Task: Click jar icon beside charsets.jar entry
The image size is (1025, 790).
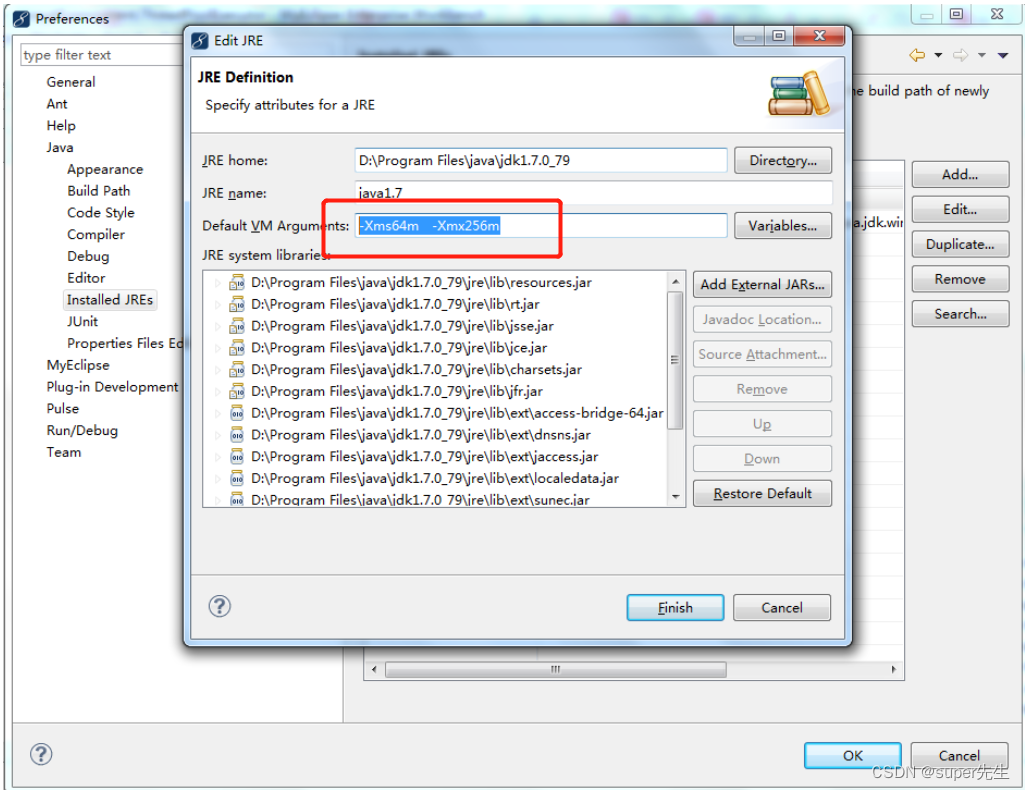Action: pos(237,370)
